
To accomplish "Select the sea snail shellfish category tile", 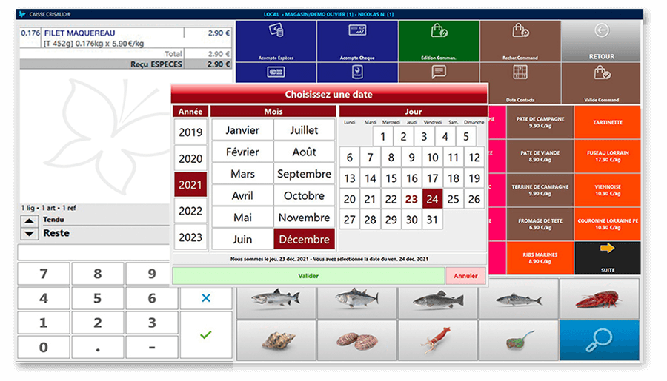I will [x=276, y=340].
